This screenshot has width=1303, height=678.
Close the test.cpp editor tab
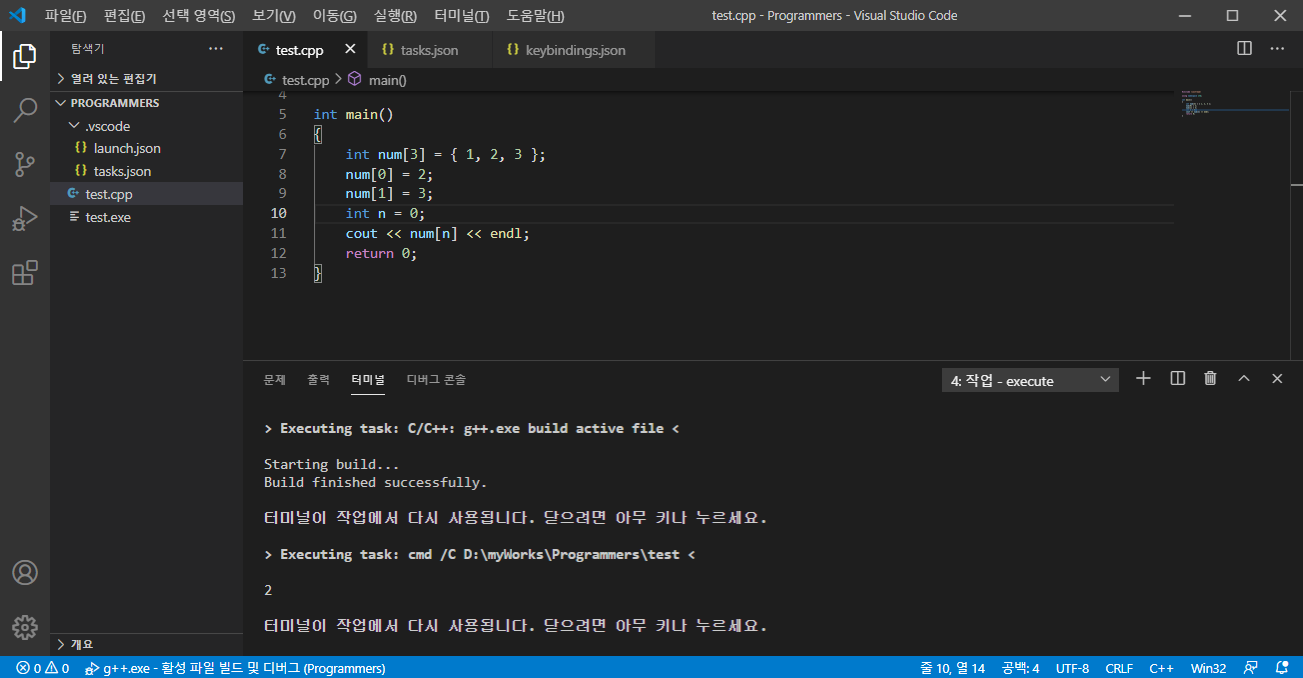[x=350, y=49]
